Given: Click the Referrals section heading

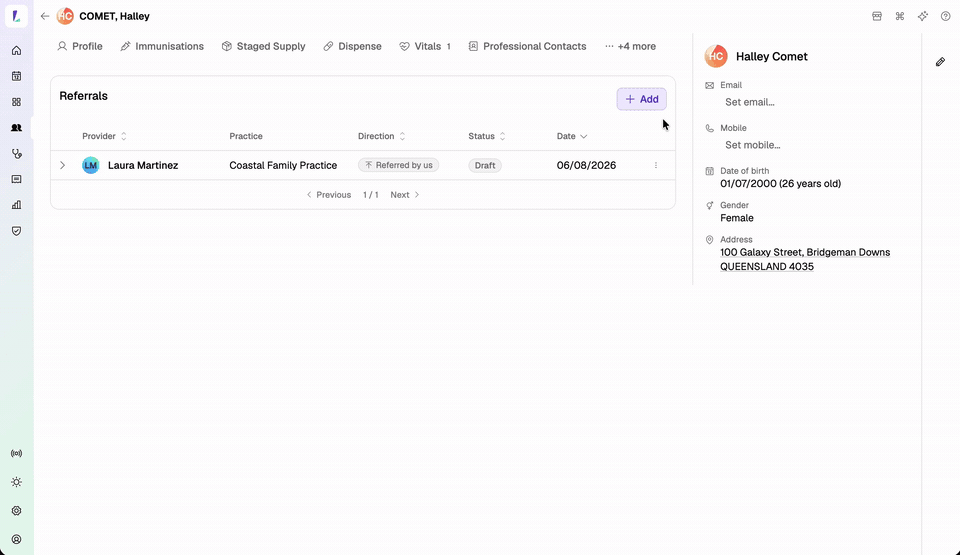Looking at the screenshot, I should click(x=83, y=96).
